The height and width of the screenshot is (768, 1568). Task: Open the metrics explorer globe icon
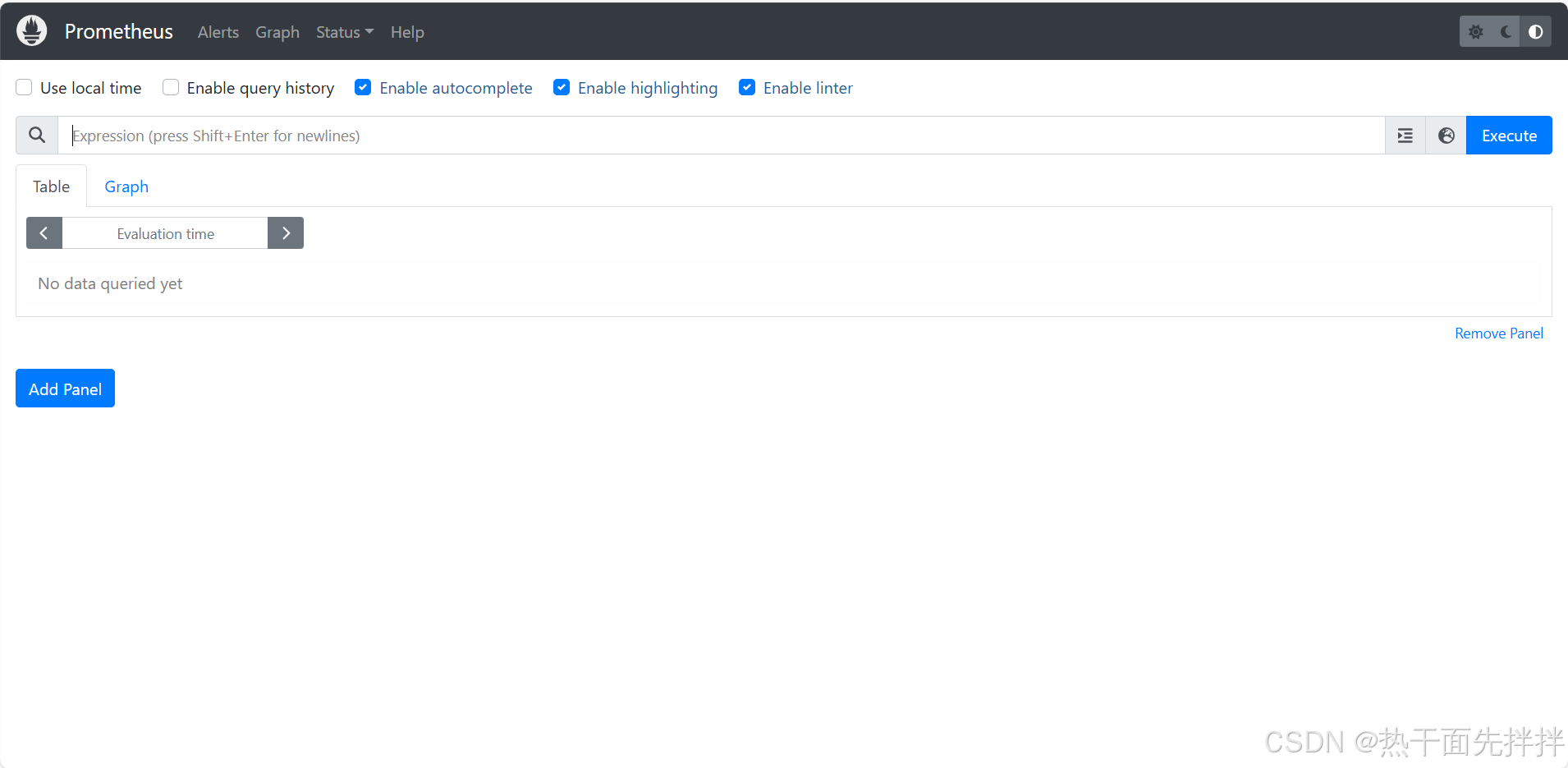point(1447,136)
